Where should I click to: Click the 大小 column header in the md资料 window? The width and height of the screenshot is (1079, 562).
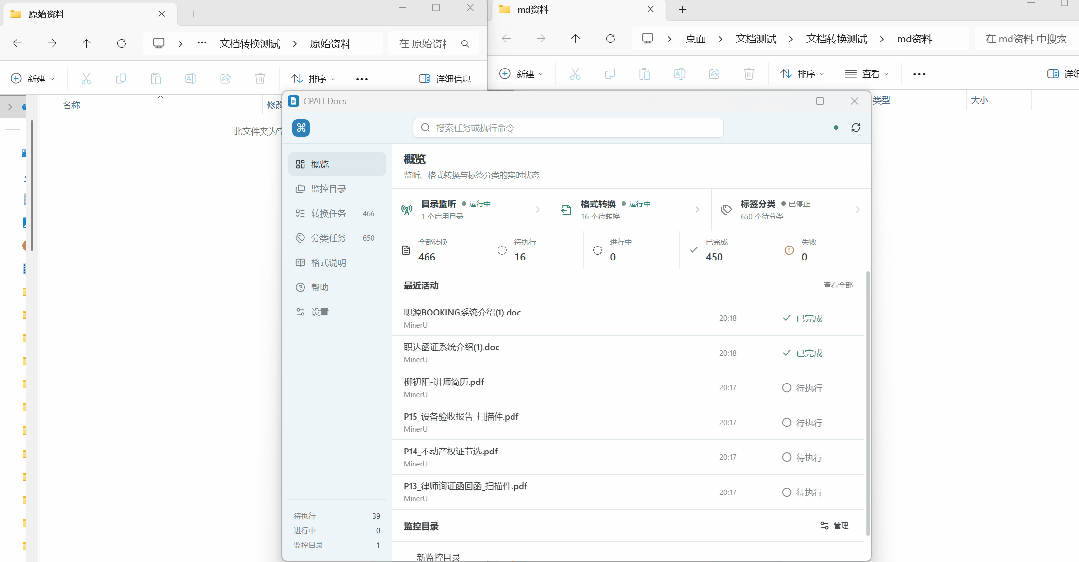(979, 100)
